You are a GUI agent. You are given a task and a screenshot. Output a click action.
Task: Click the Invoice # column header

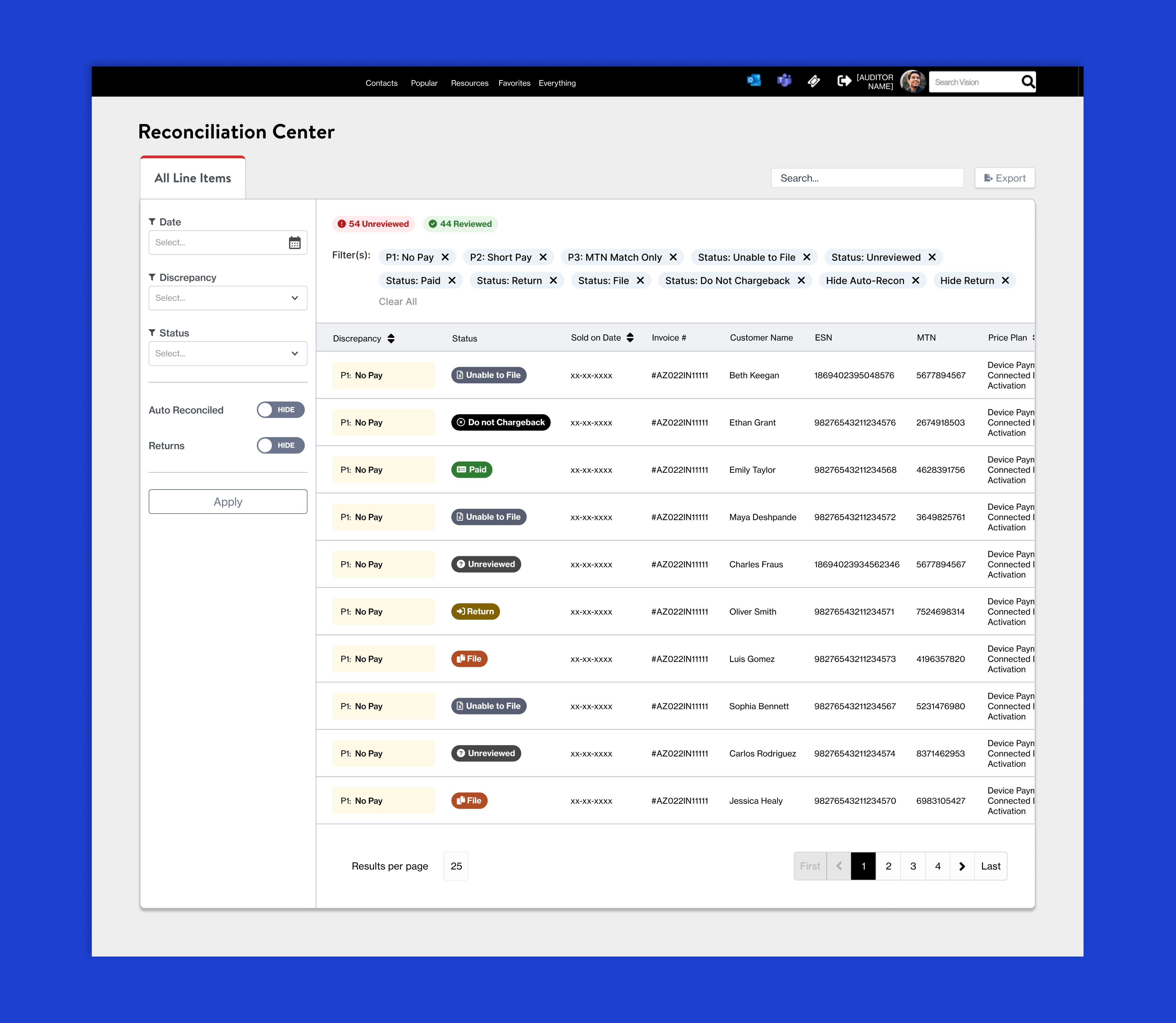669,338
